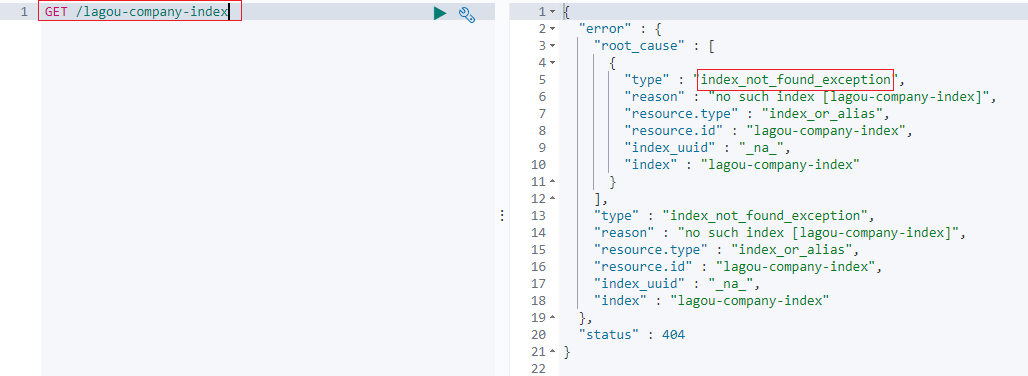Open the wrench options menu for the request
1028x376 pixels.
(x=466, y=14)
